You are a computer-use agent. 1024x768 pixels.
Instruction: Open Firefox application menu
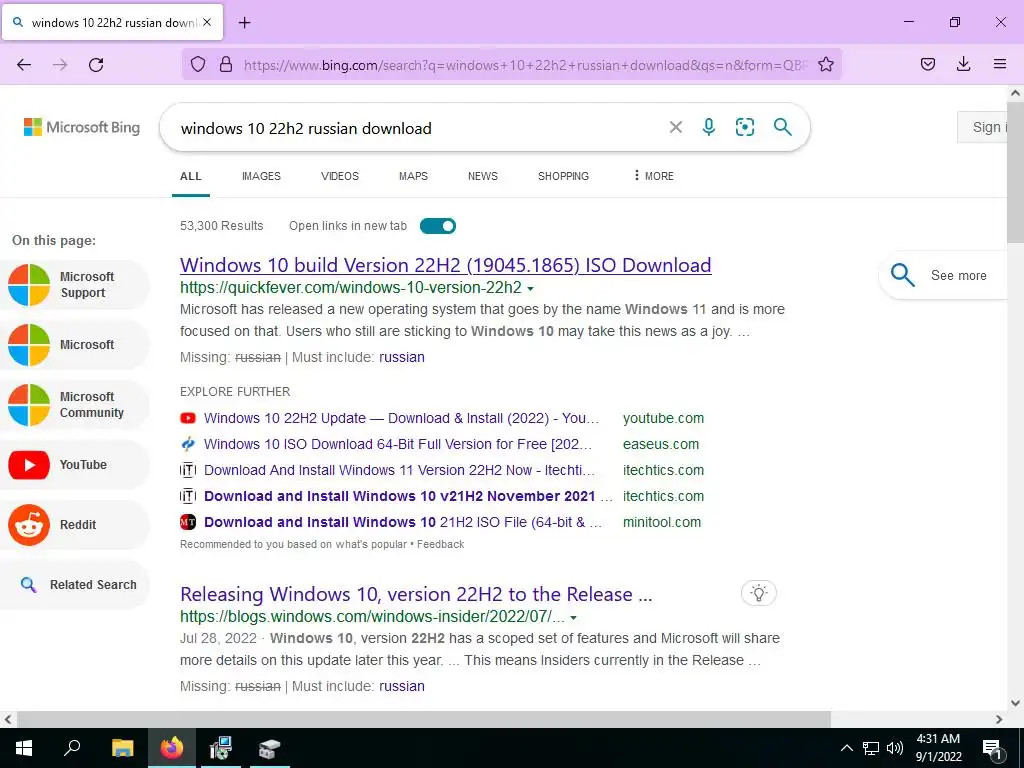click(x=999, y=64)
